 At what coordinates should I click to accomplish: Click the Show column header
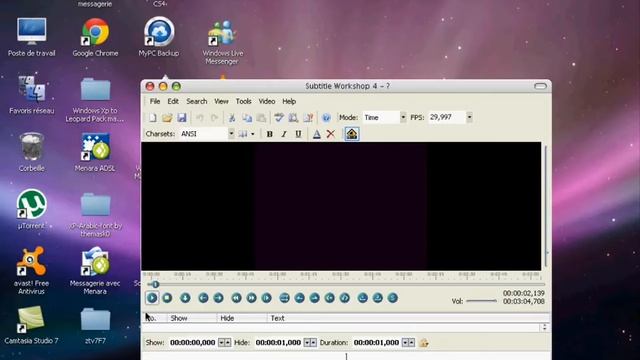[191, 318]
